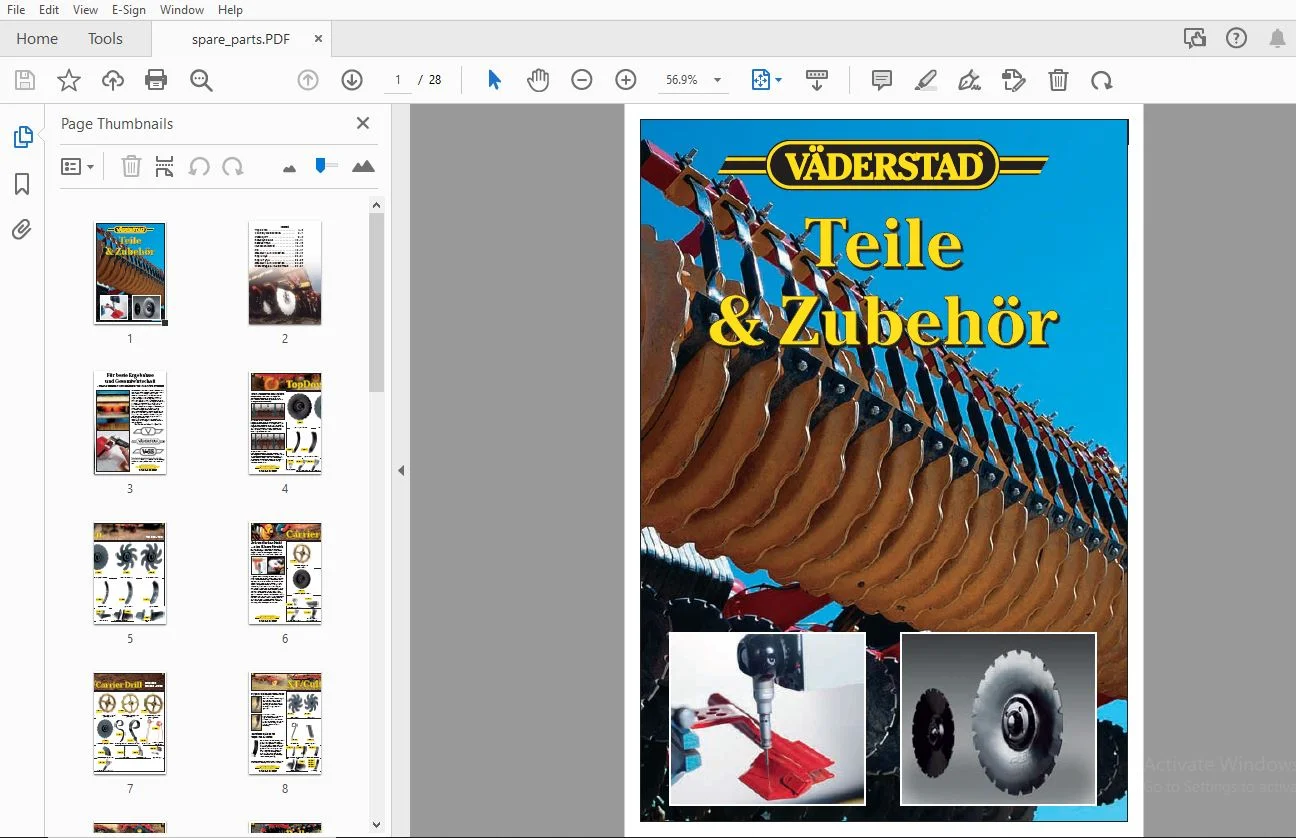Select page 8 thumbnail
The image size is (1296, 838).
tap(285, 723)
